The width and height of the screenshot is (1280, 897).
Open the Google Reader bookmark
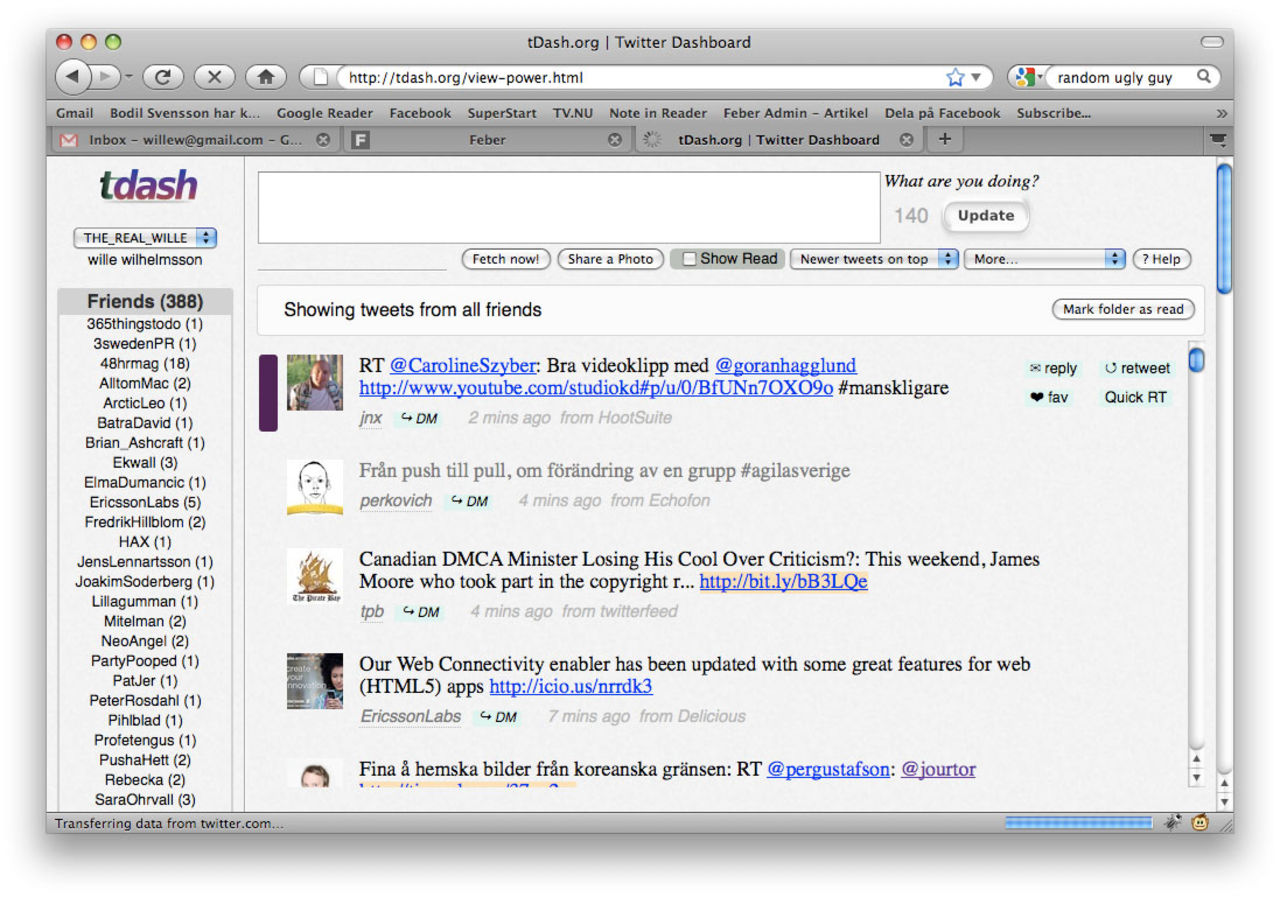(324, 113)
